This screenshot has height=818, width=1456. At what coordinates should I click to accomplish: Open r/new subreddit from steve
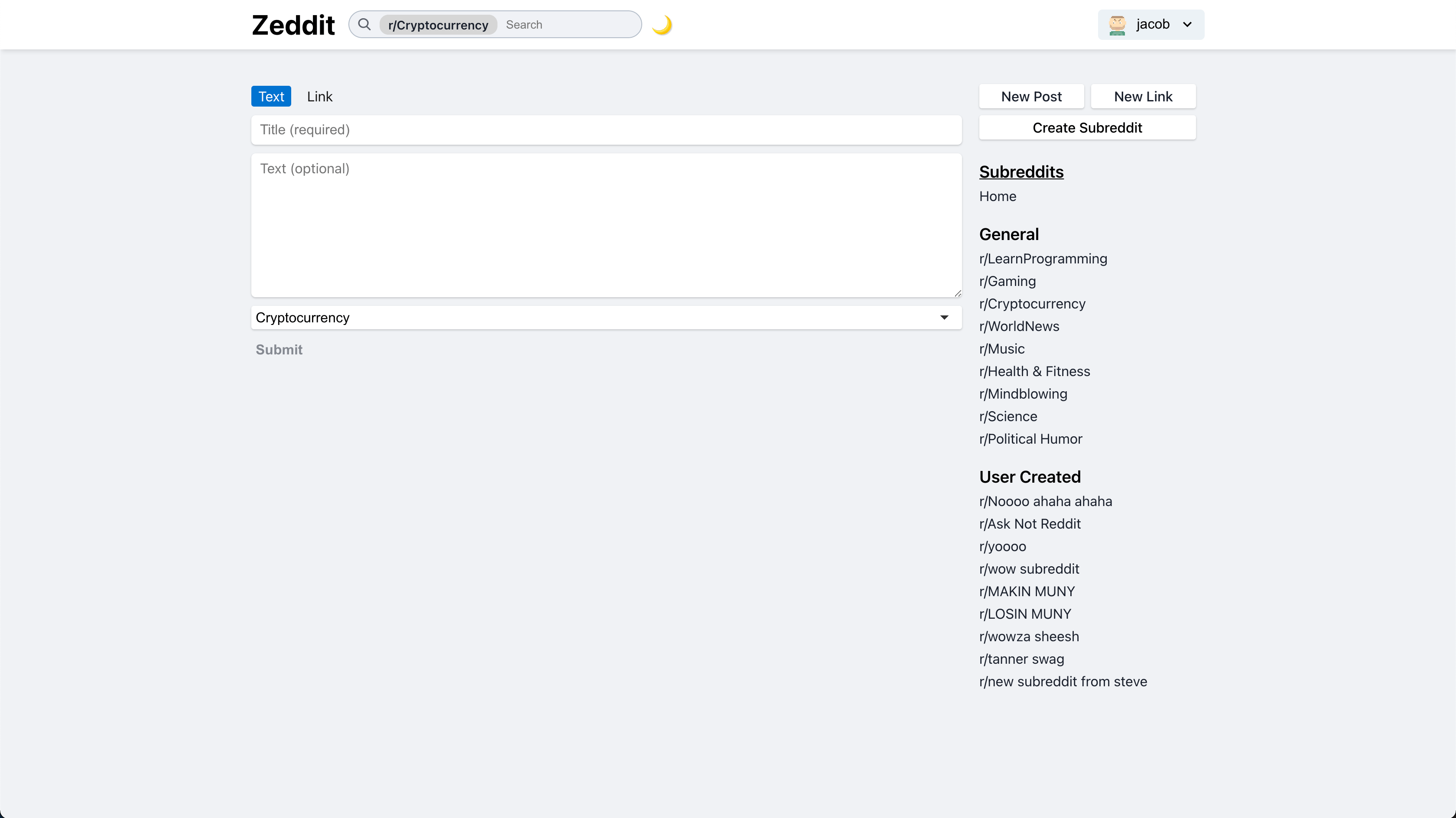click(1063, 682)
